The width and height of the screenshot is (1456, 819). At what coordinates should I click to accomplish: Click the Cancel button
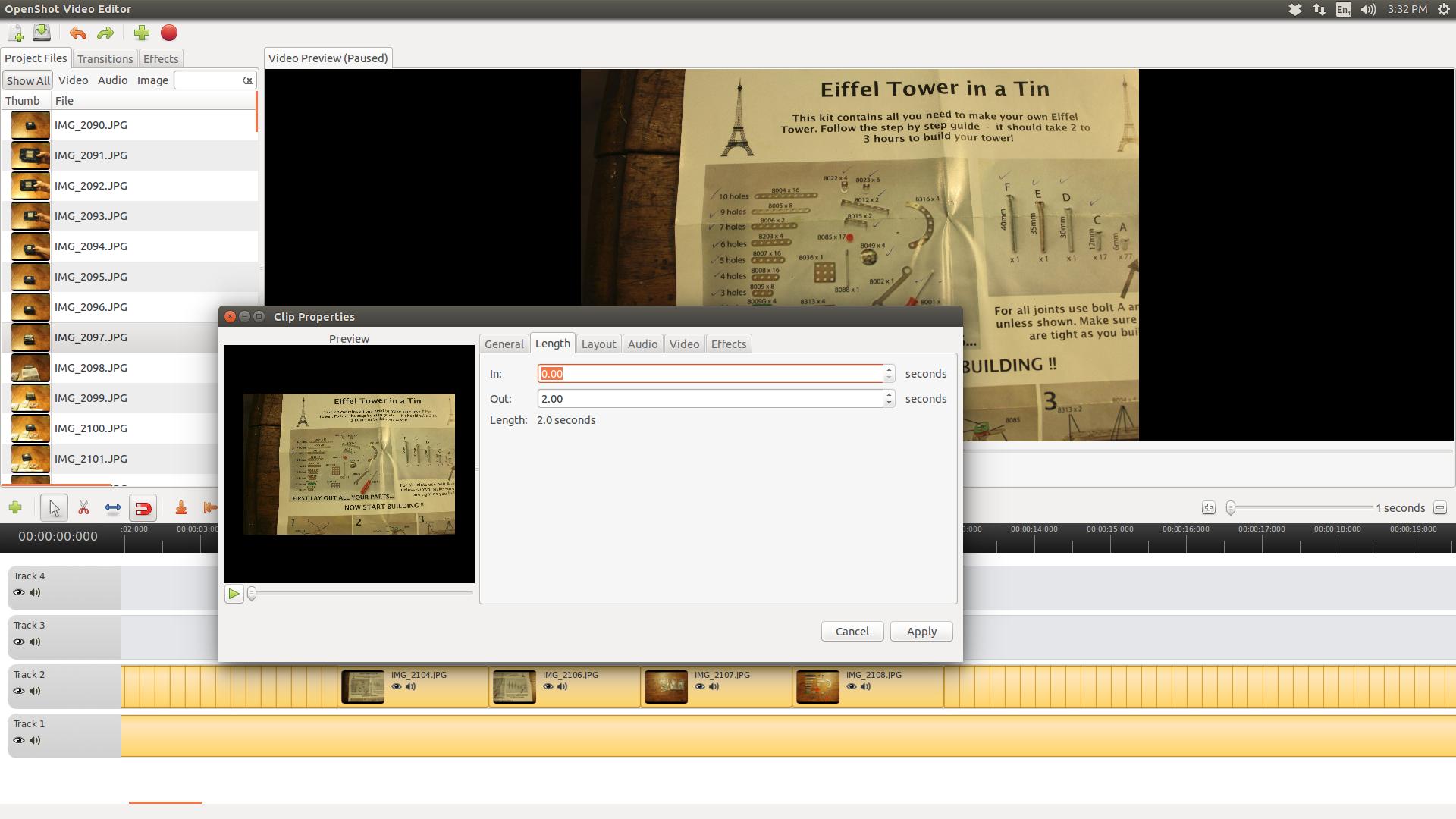pos(852,631)
